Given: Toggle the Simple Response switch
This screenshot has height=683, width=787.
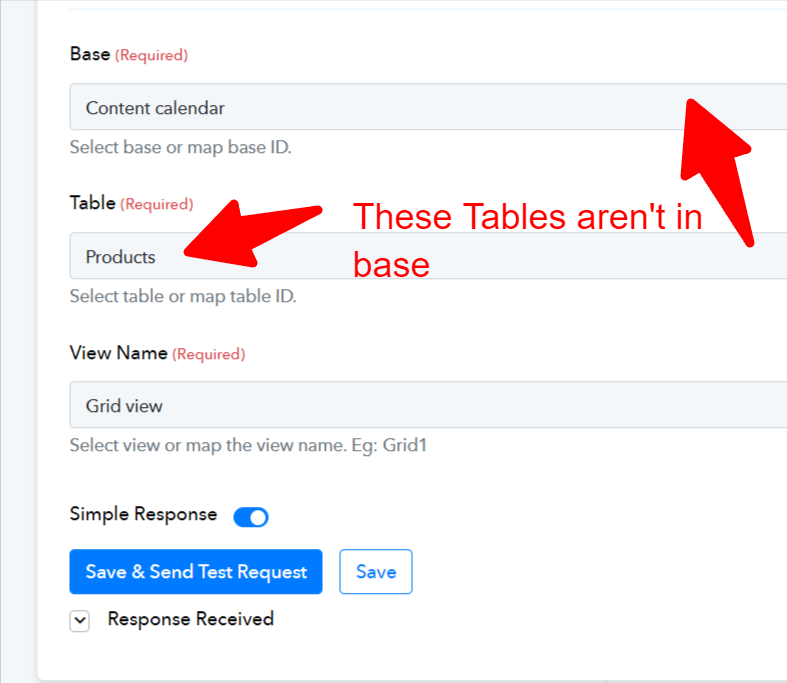Looking at the screenshot, I should click(251, 517).
